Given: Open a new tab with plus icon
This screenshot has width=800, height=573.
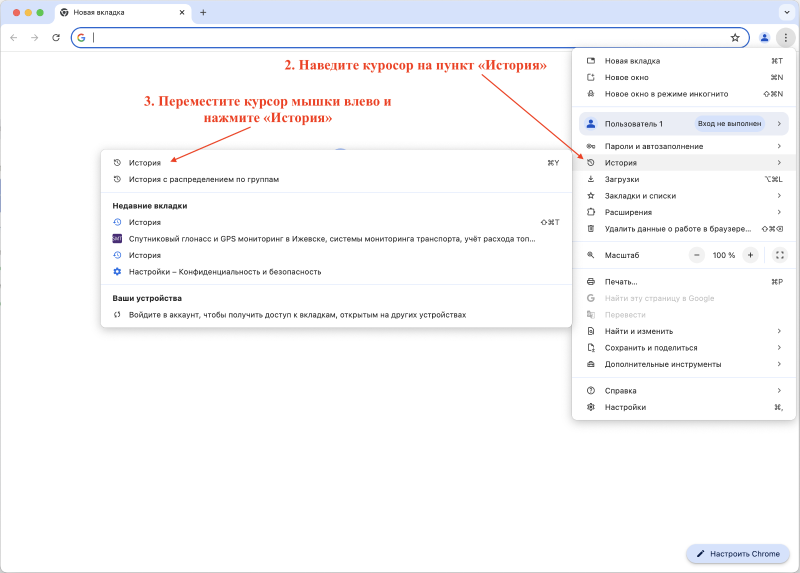Looking at the screenshot, I should pyautogui.click(x=203, y=12).
